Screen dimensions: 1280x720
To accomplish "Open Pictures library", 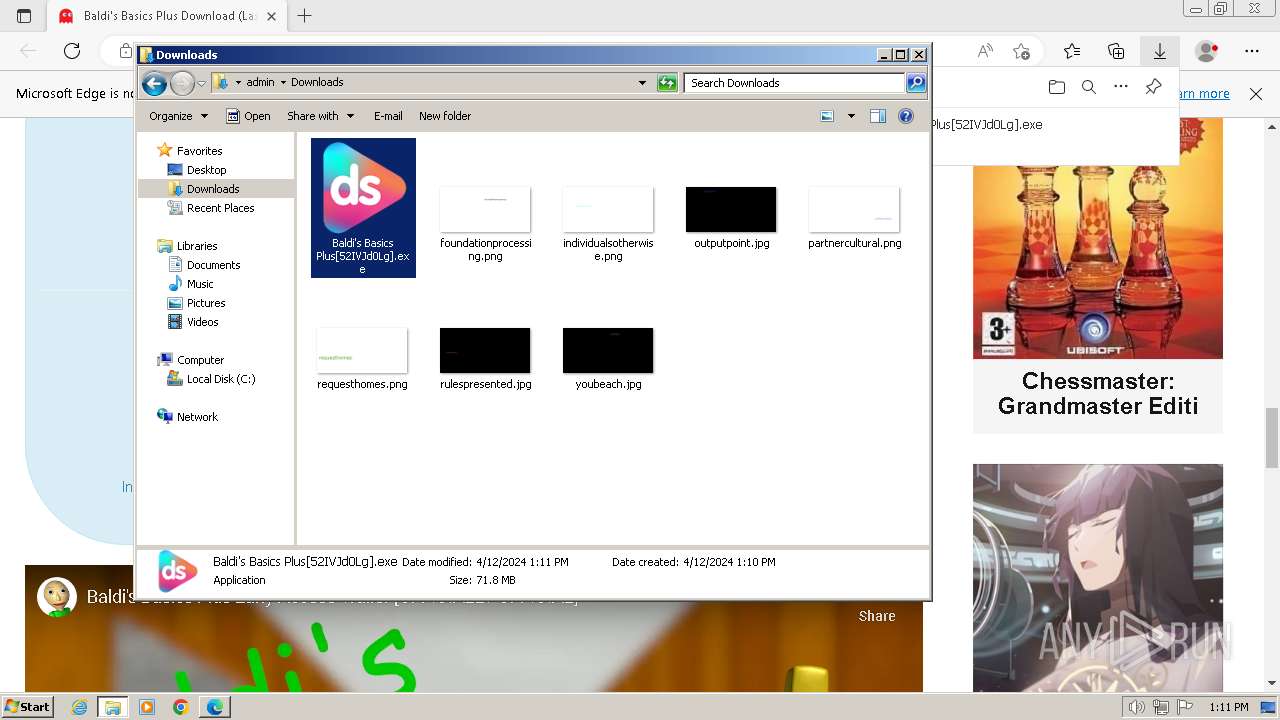I will point(206,303).
